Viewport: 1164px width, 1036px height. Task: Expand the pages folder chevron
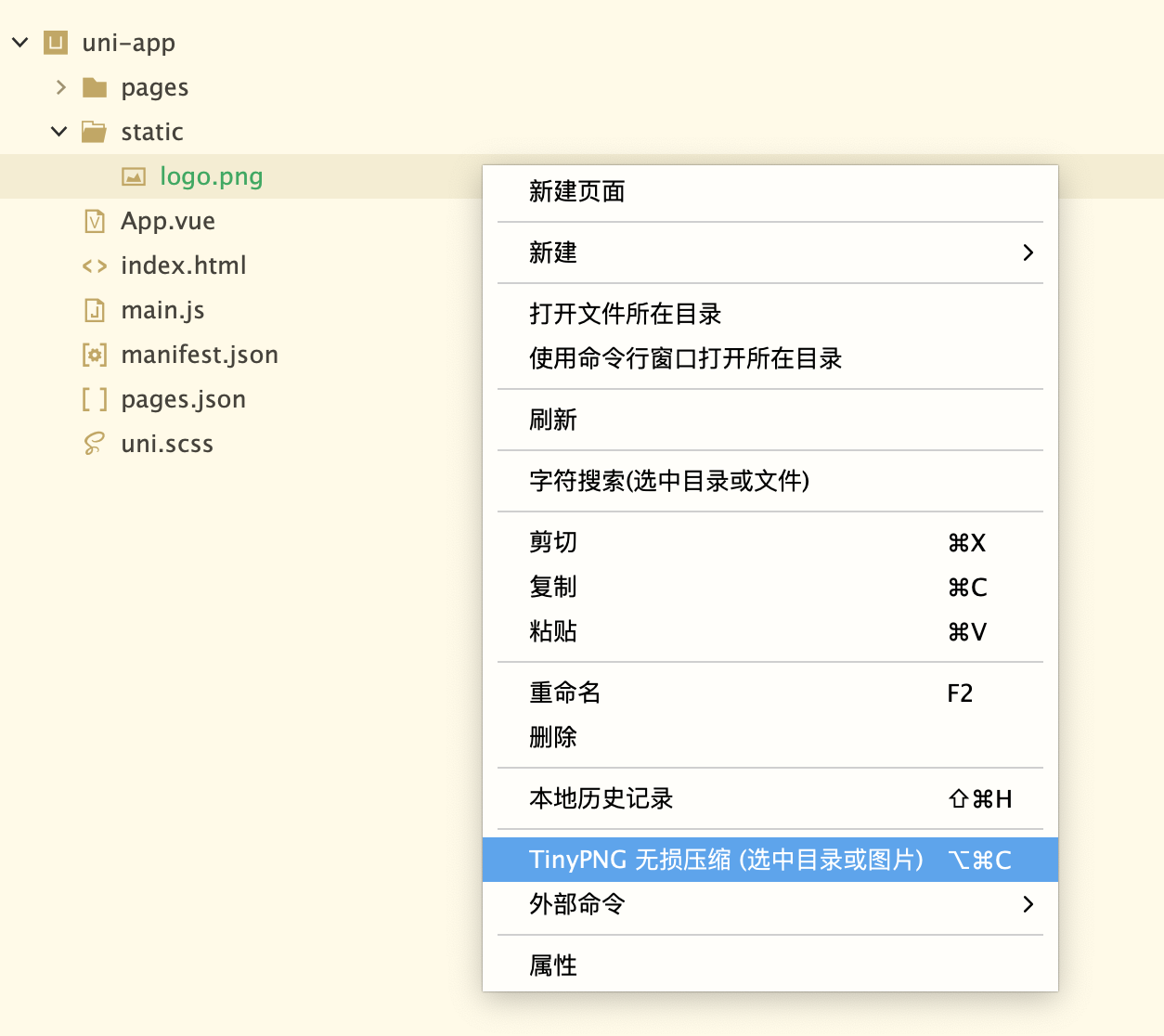(x=61, y=87)
